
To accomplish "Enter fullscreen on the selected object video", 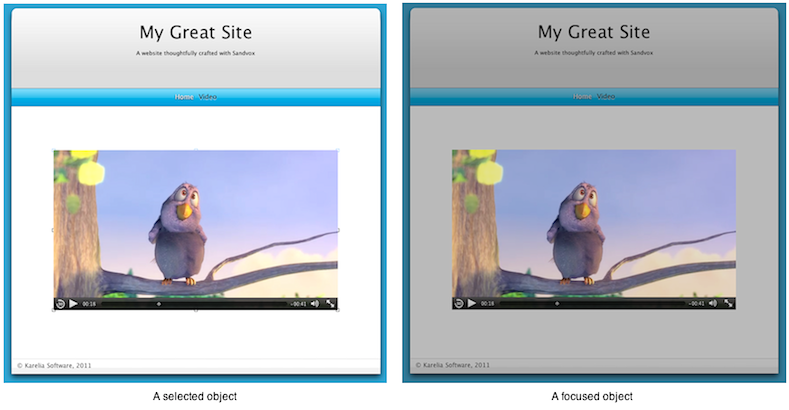I will (330, 303).
